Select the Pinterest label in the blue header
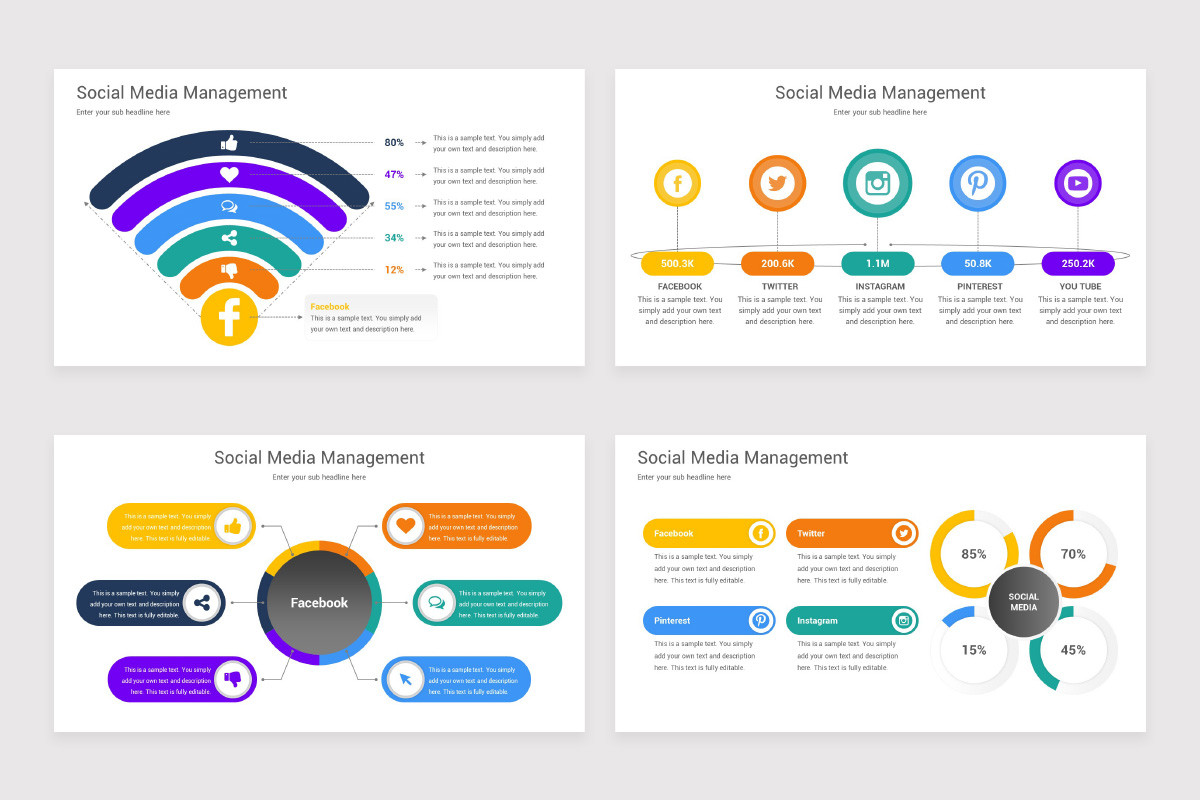Viewport: 1200px width, 800px height. point(672,621)
